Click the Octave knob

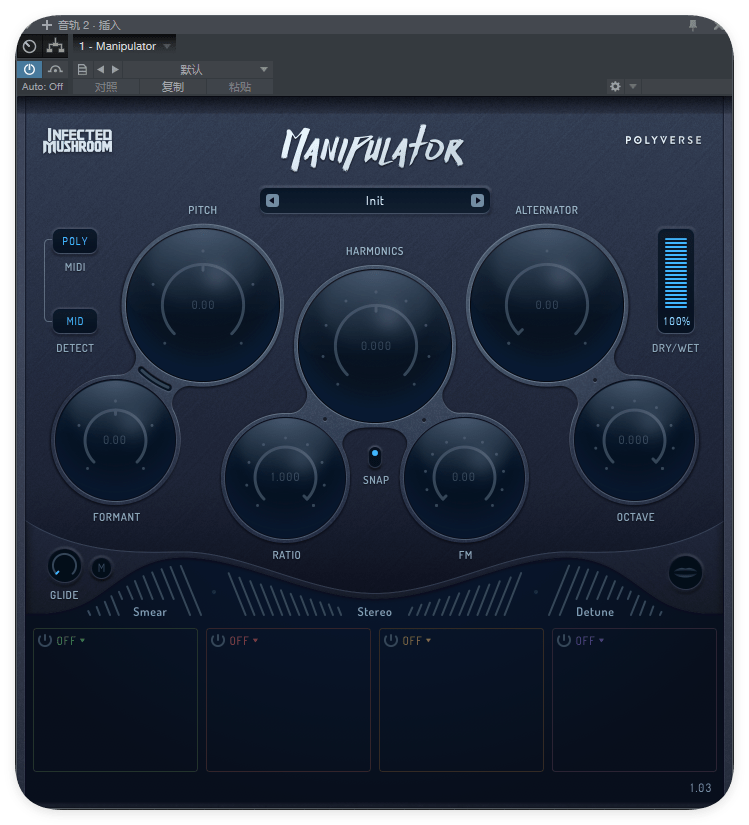pos(634,440)
